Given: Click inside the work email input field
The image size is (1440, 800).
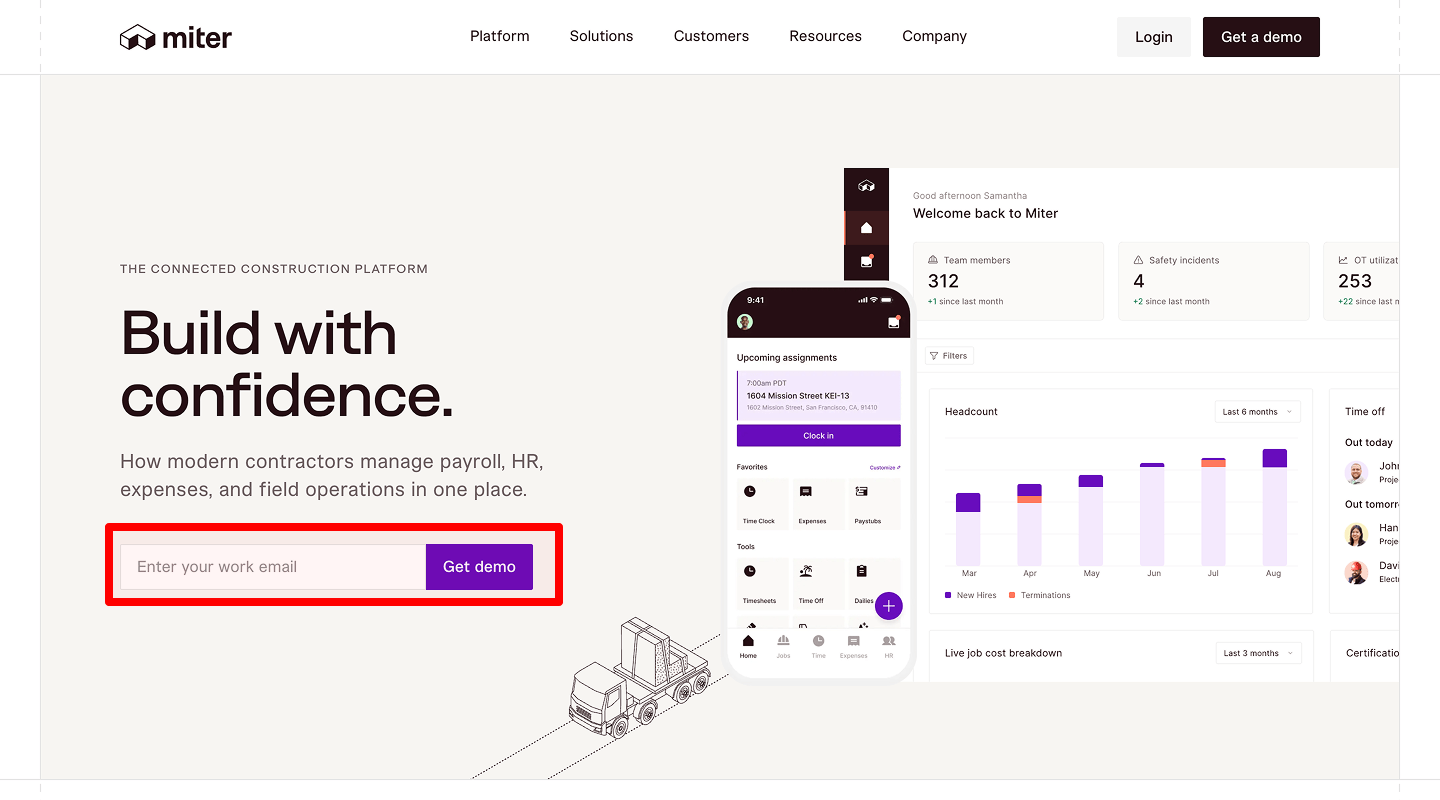Looking at the screenshot, I should coord(272,566).
